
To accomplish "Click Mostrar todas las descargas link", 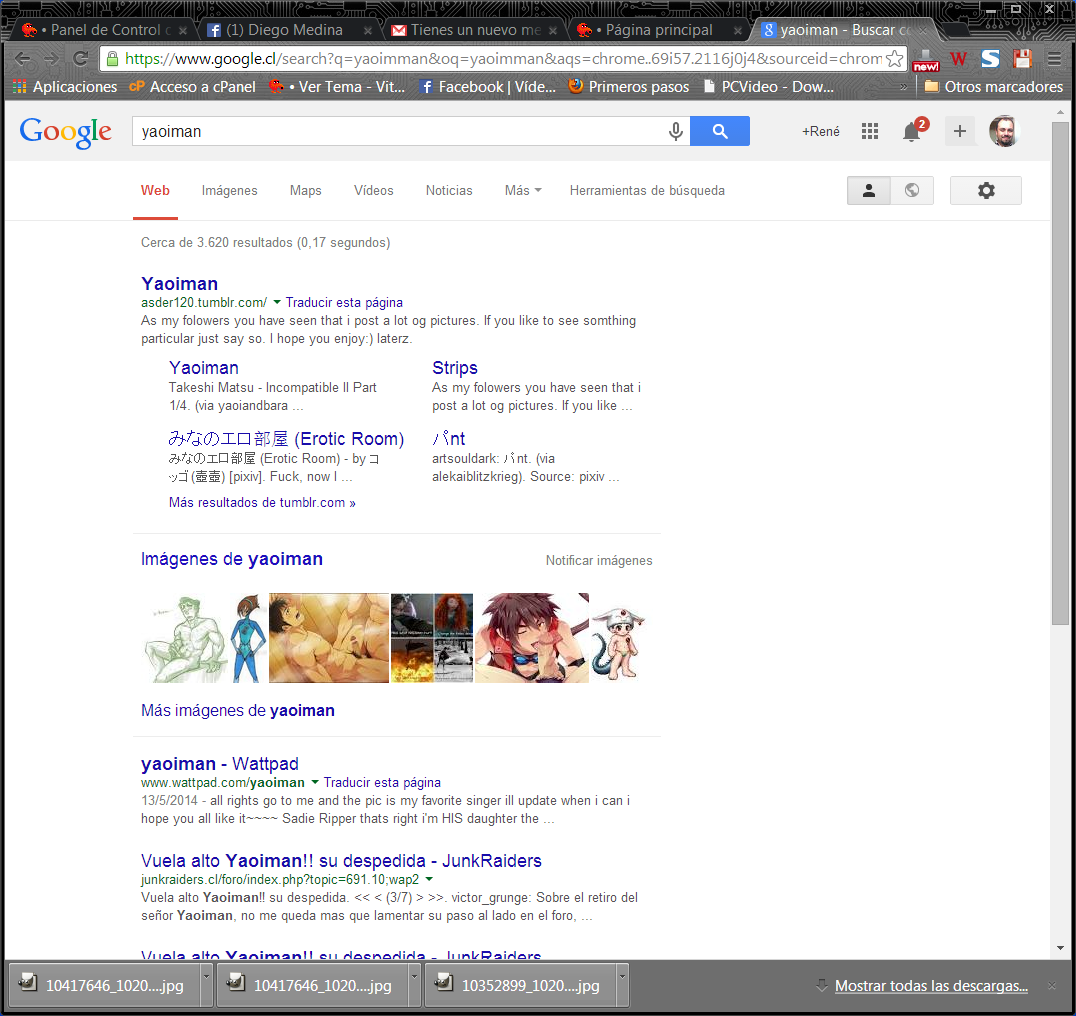I will [x=931, y=985].
